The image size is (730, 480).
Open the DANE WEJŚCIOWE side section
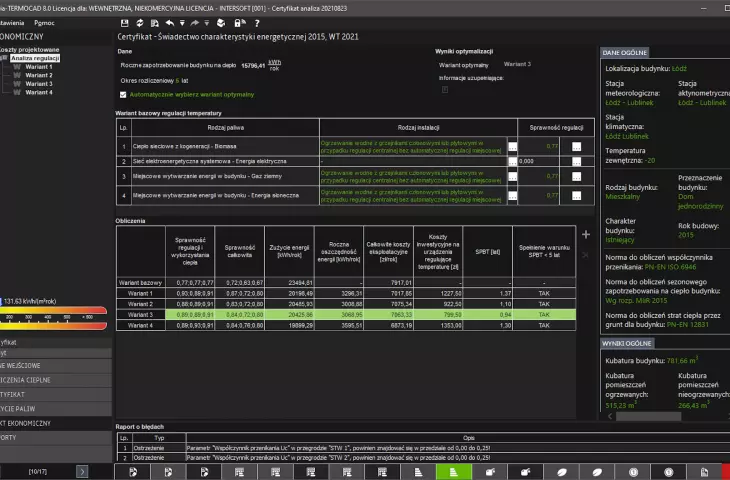coord(56,365)
